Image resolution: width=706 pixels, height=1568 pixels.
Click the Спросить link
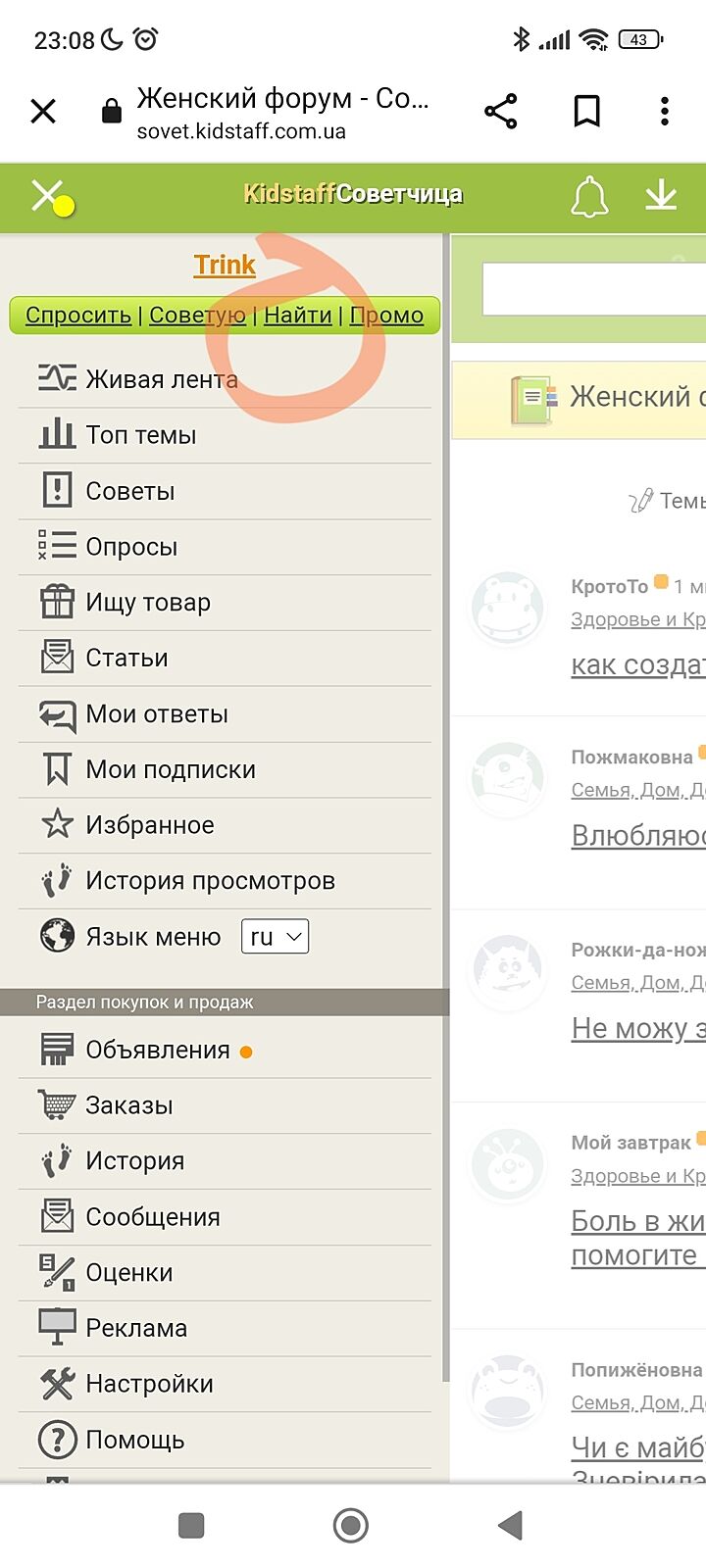click(x=78, y=316)
